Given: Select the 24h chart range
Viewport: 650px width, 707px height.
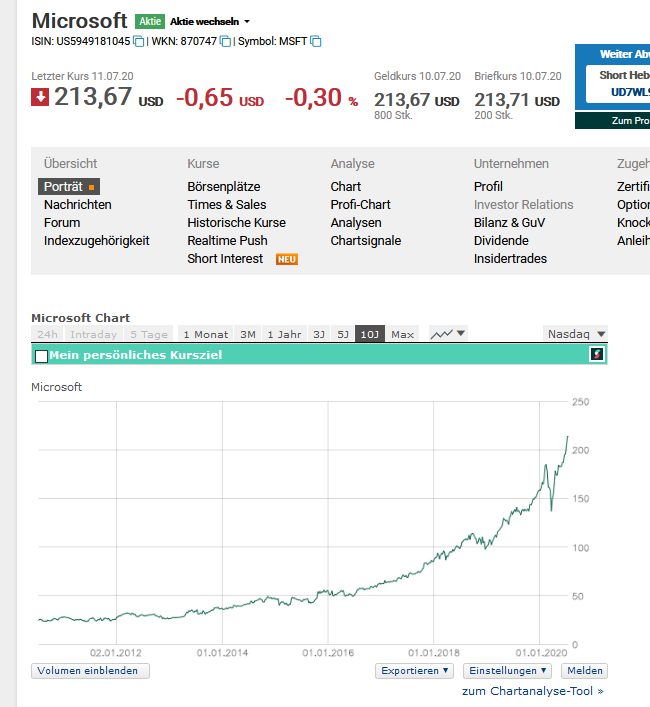Looking at the screenshot, I should pos(47,334).
